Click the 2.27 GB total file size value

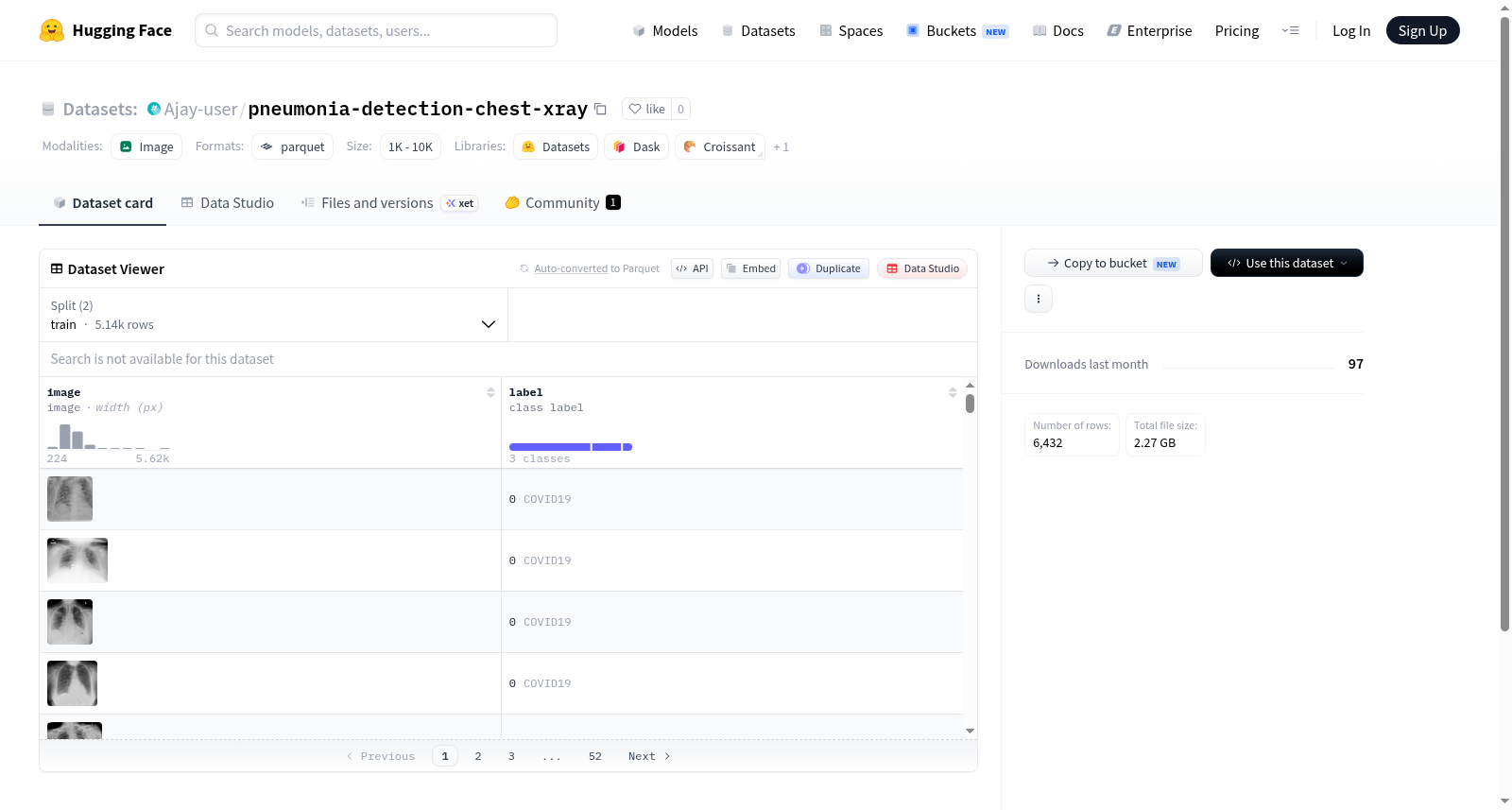(x=1155, y=443)
